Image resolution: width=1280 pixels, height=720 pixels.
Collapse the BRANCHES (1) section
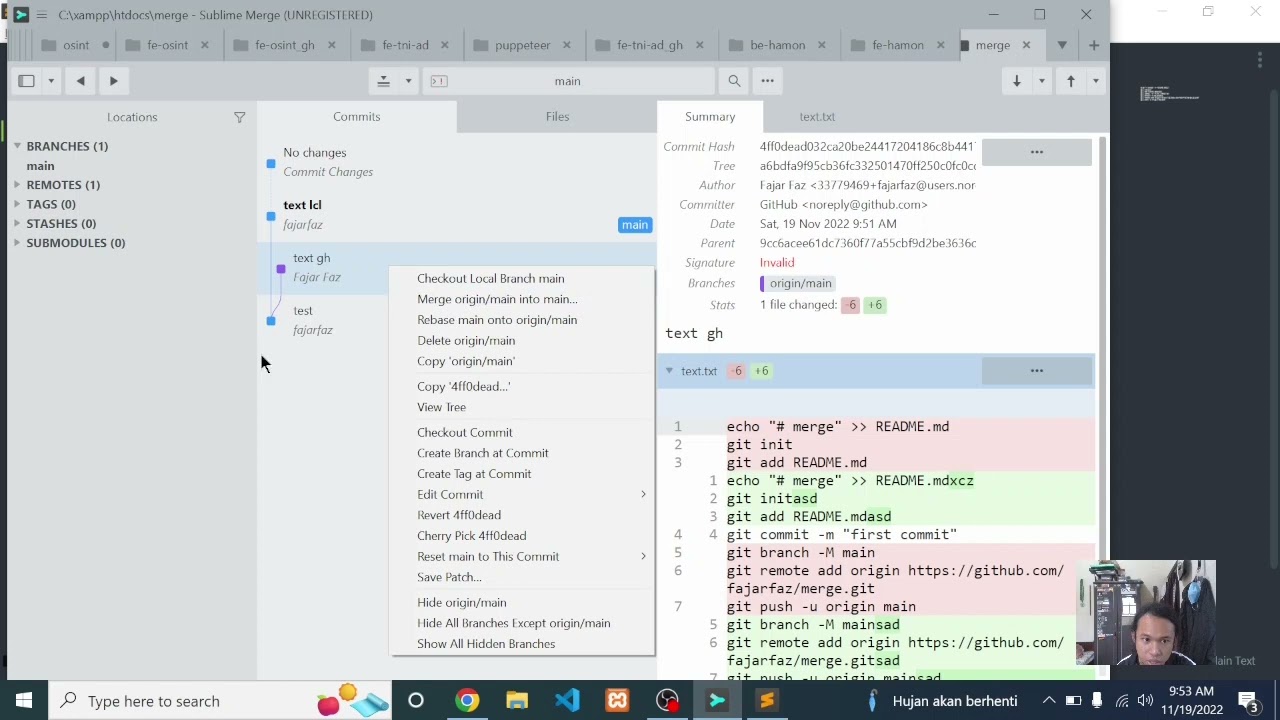click(x=17, y=146)
